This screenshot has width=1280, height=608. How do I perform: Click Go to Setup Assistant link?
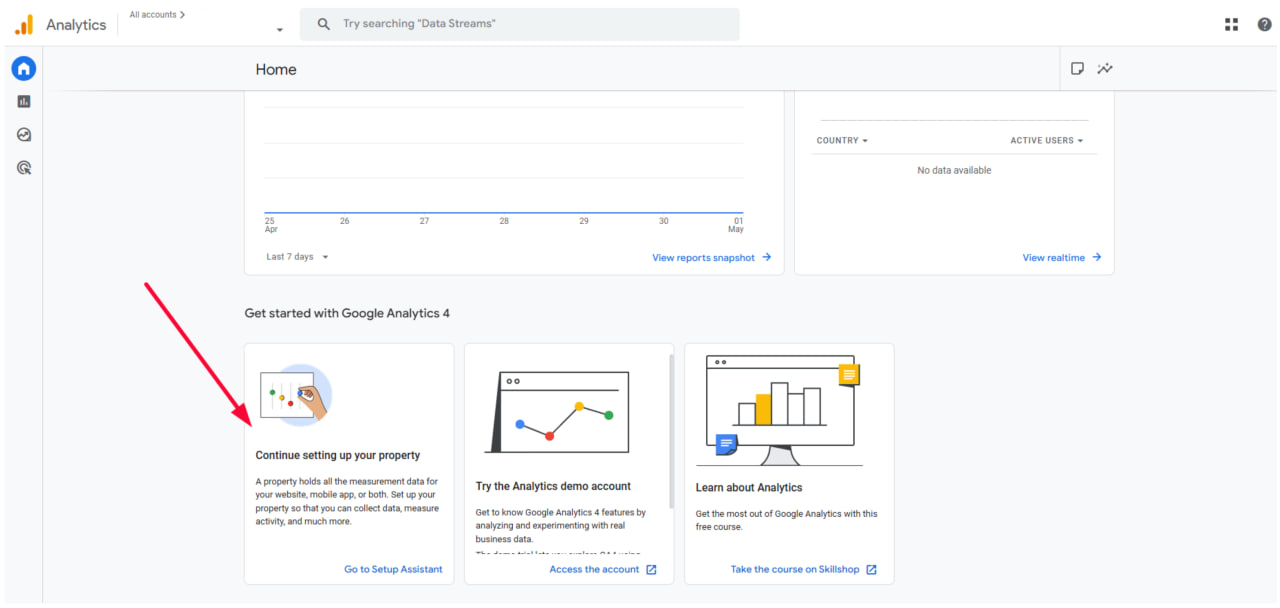(393, 570)
